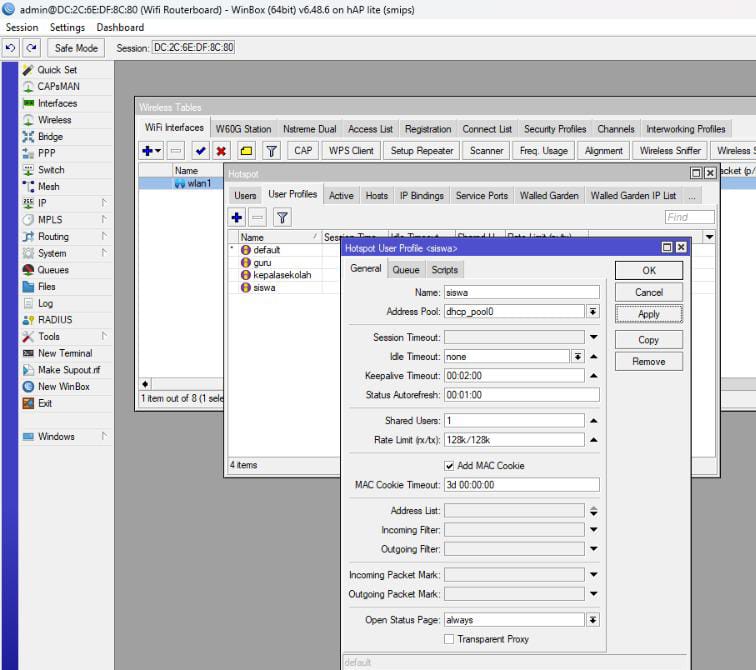Toggle Safe Mode button
756x670 pixels.
click(76, 48)
